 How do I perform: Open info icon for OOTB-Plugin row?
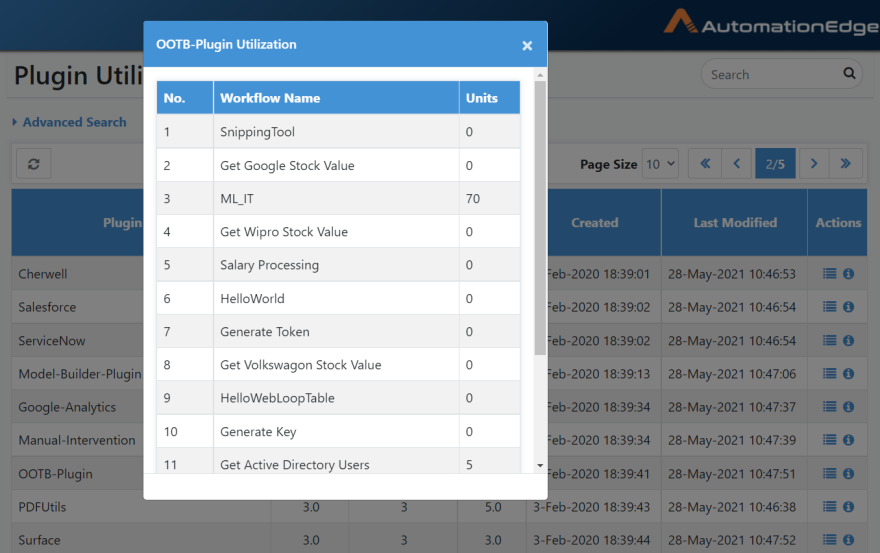pos(849,473)
